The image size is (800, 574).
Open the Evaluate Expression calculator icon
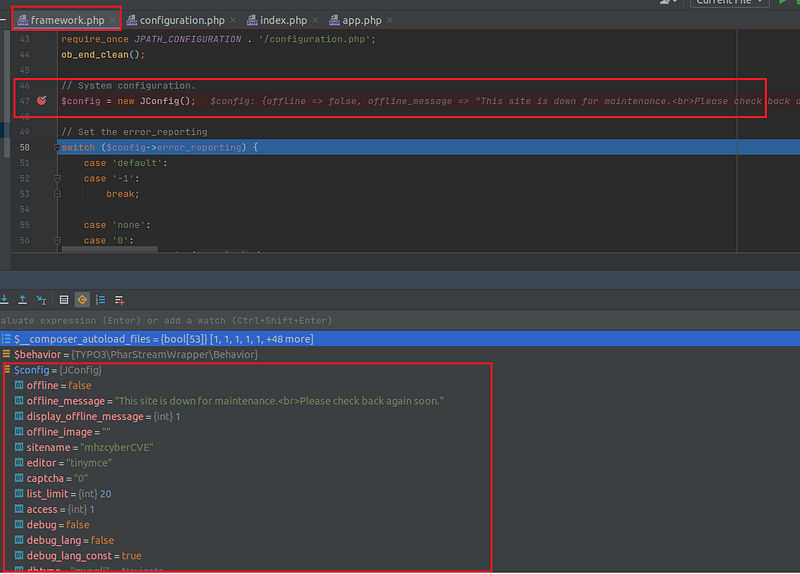pos(64,299)
